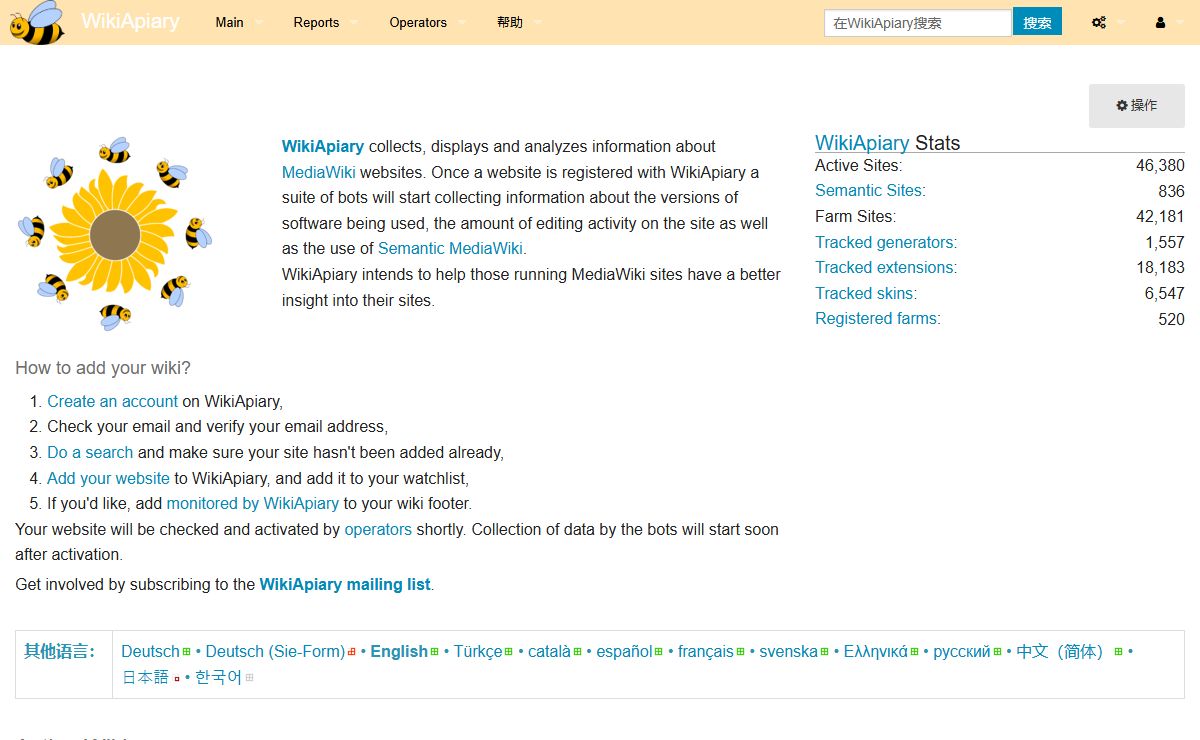Click the sunflower with bees image
1200x740 pixels.
[x=115, y=234]
